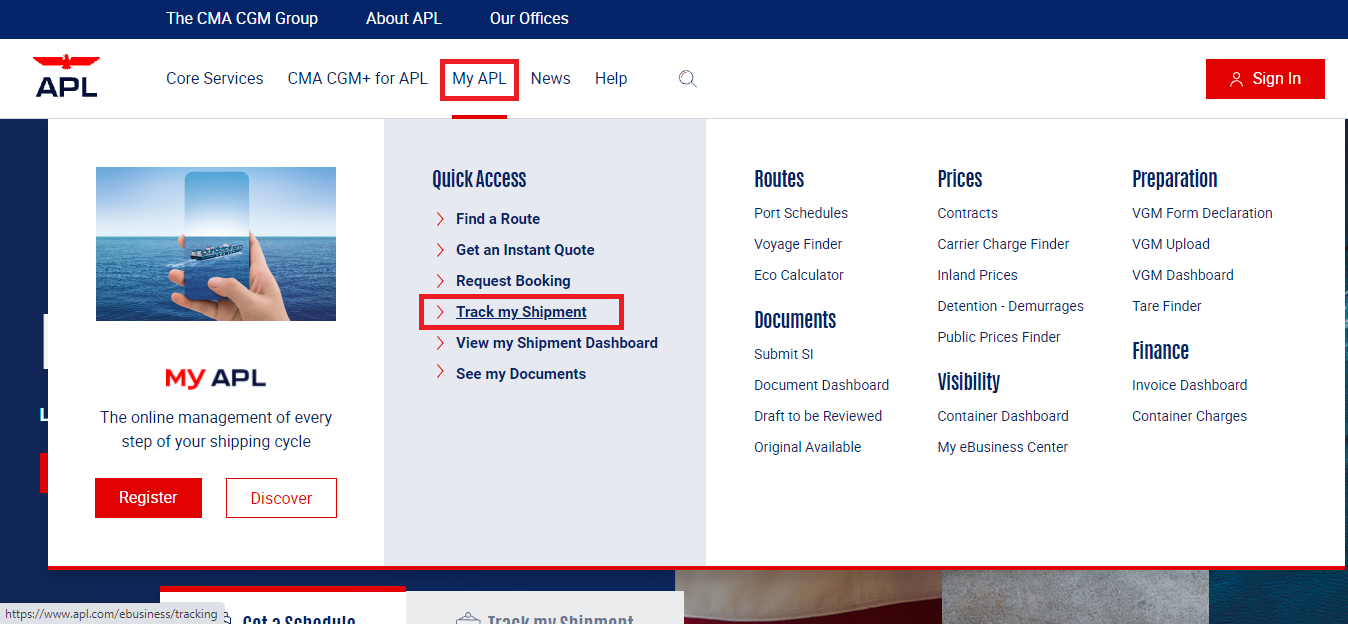
Task: Click chevron beside View my Shipment Dashboard
Action: [440, 343]
